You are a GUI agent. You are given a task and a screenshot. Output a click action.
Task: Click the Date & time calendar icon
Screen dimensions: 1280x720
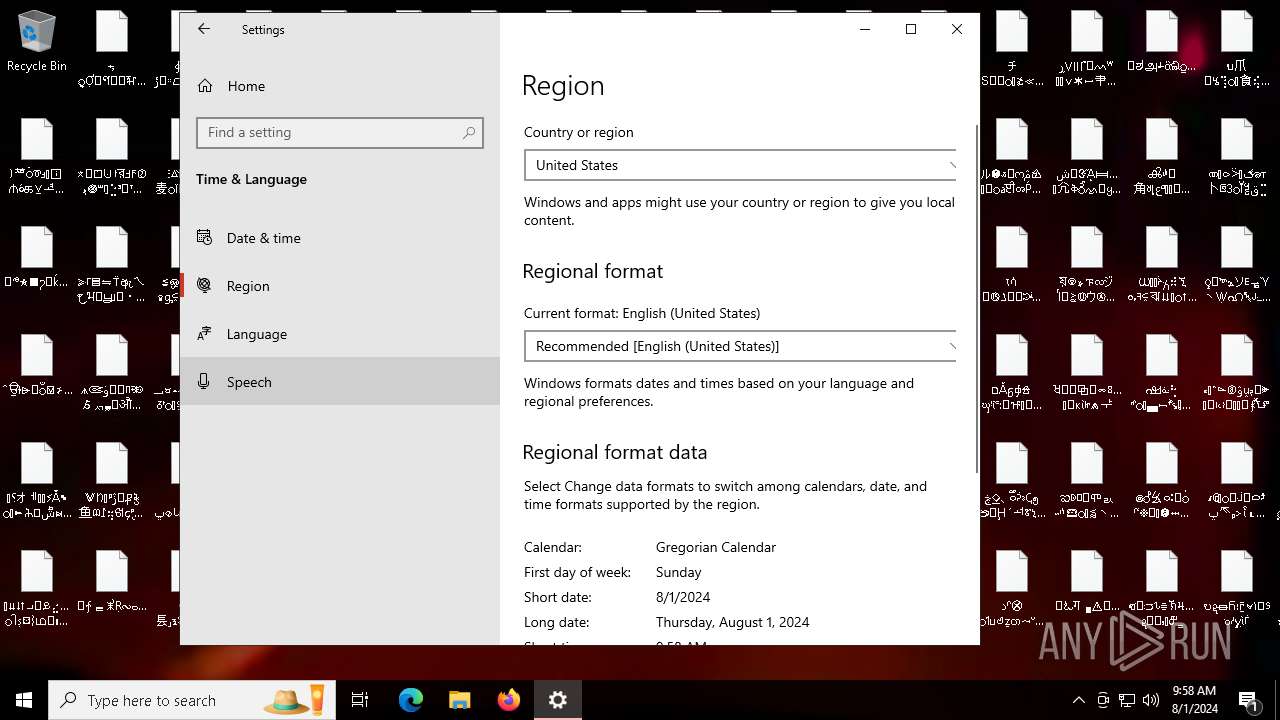(x=204, y=237)
